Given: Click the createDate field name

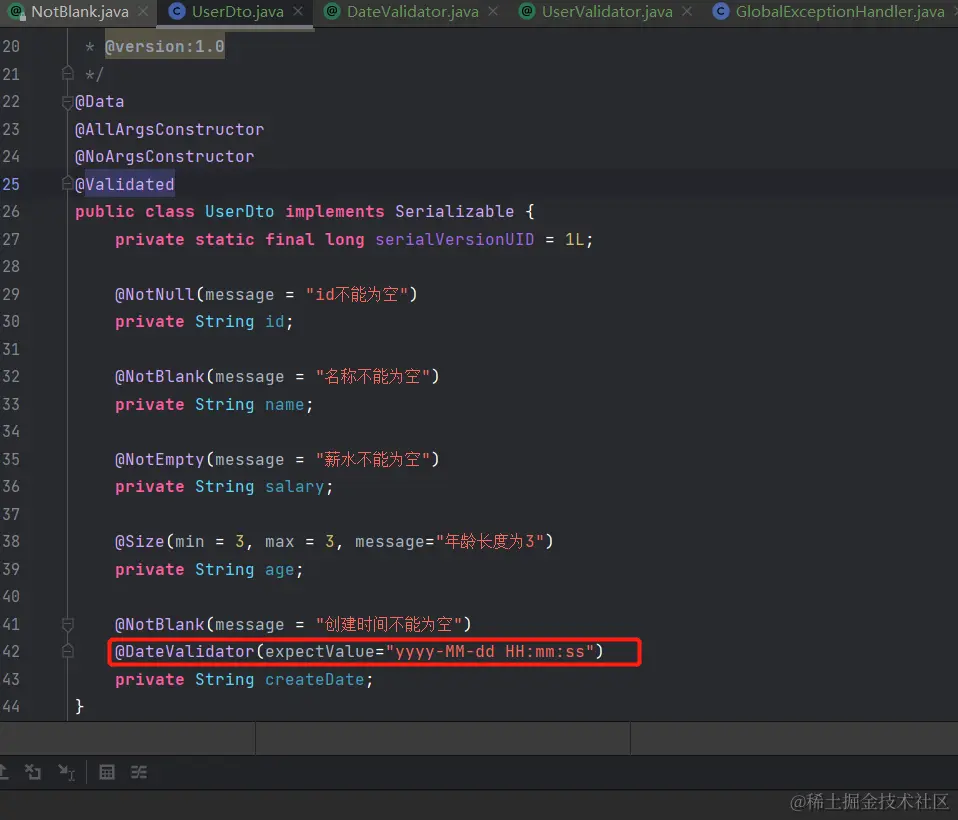Looking at the screenshot, I should [x=314, y=679].
